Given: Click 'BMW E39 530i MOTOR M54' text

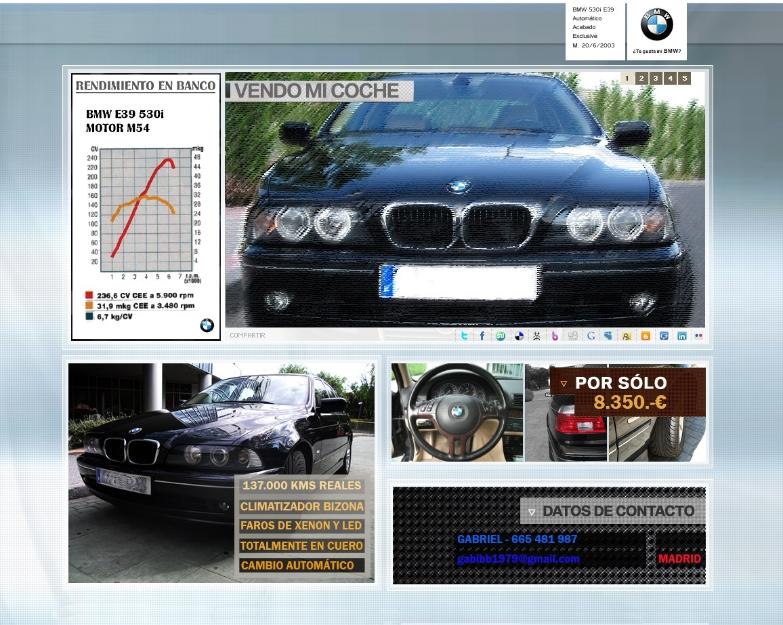Looking at the screenshot, I should (x=125, y=121).
